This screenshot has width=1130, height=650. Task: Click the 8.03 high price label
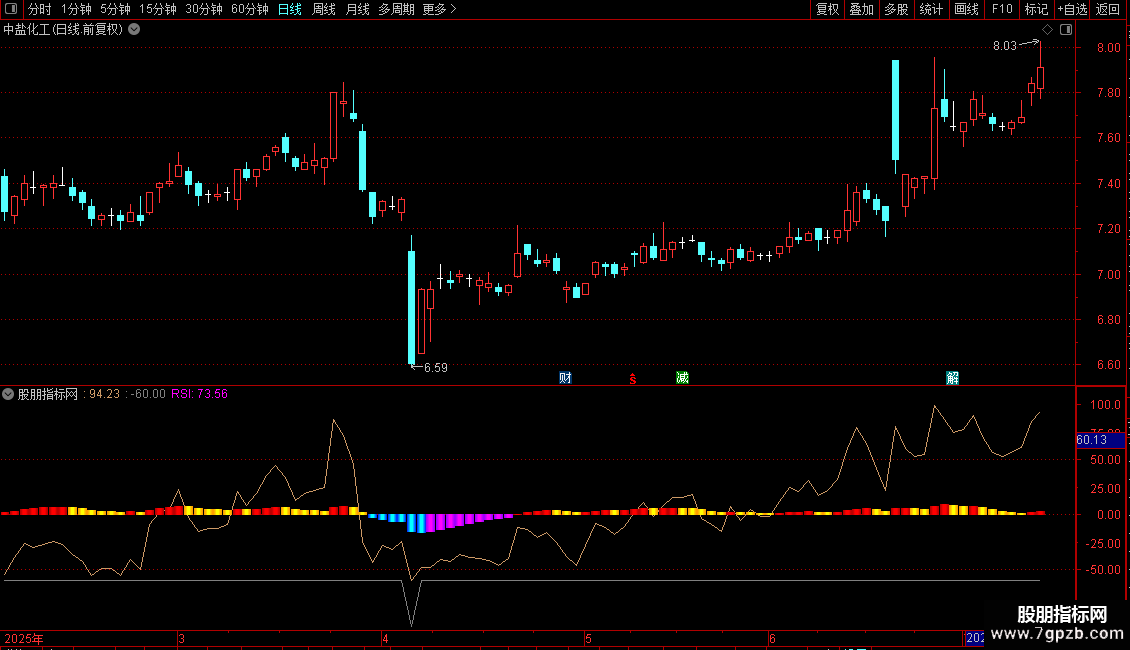point(1005,45)
